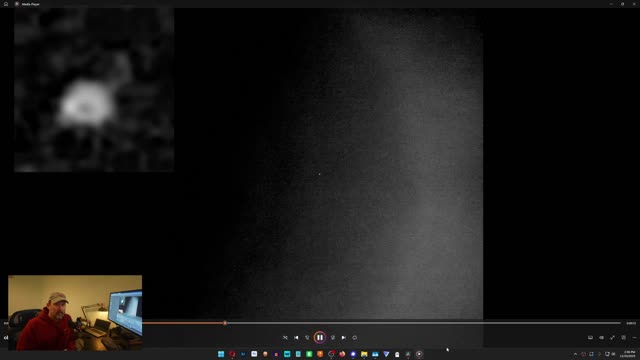The width and height of the screenshot is (640, 360).
Task: Click the video's total duration label
Action: (x=631, y=323)
